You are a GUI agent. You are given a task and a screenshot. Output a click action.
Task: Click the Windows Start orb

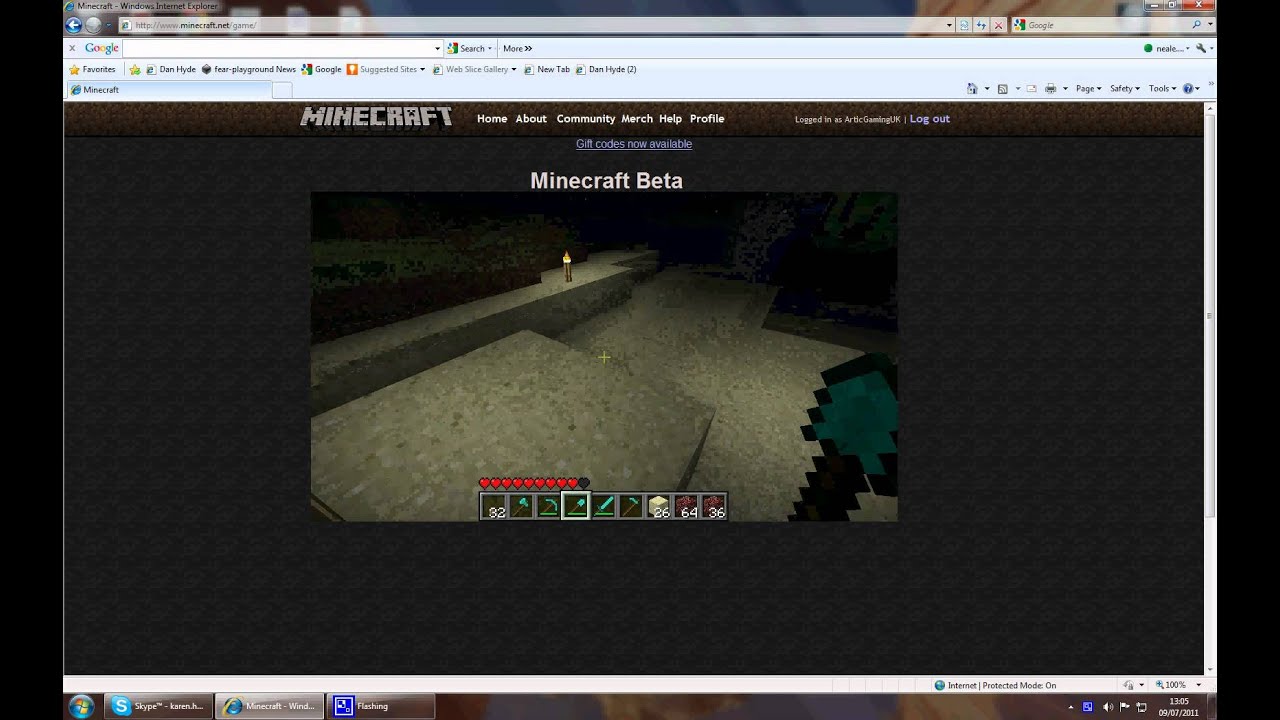coord(82,706)
